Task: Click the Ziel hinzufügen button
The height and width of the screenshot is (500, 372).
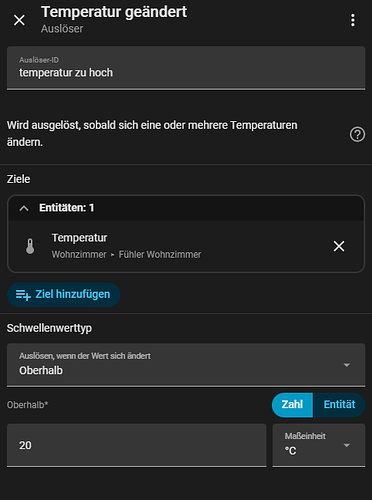Action: (x=63, y=295)
